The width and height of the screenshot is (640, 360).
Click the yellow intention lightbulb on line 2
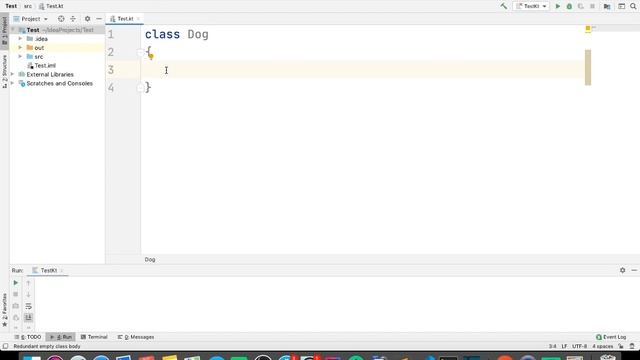tap(151, 56)
